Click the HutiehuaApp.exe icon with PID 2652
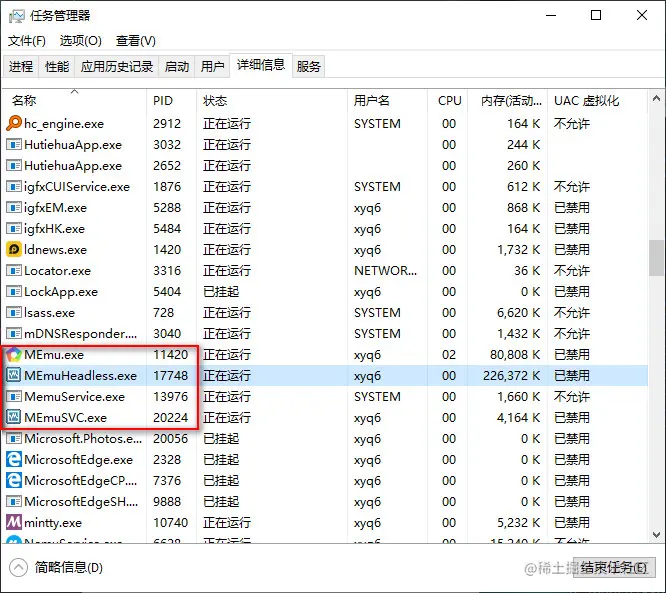The image size is (666, 593). (x=14, y=165)
